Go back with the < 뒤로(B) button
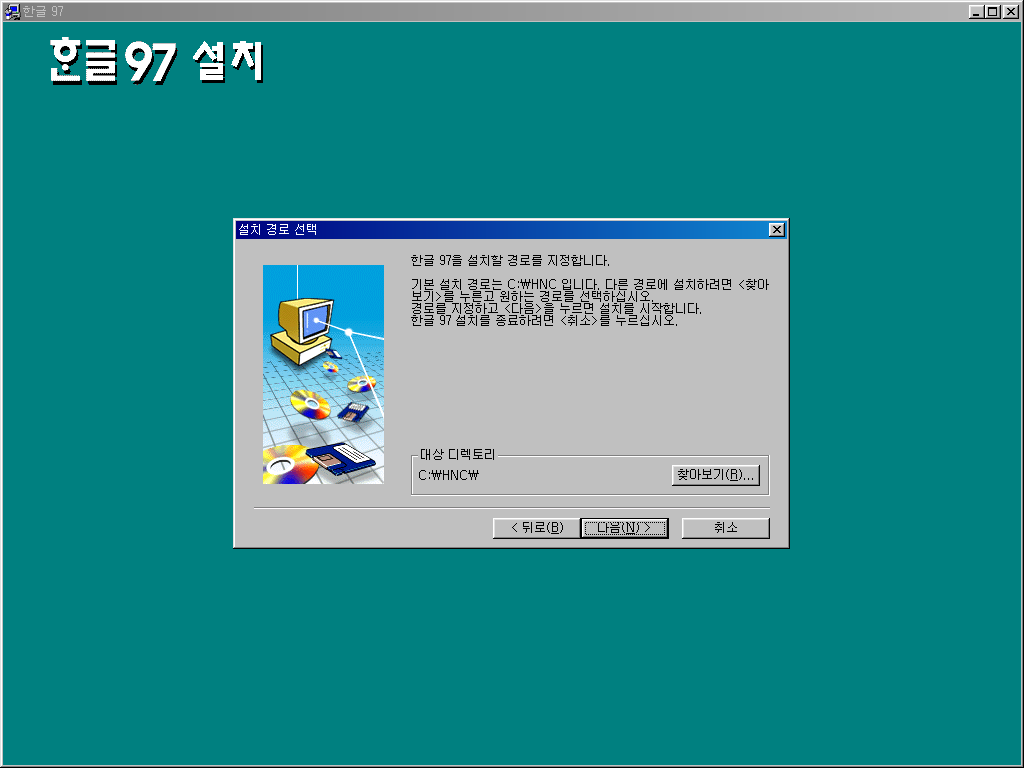The image size is (1024, 768). coord(536,528)
